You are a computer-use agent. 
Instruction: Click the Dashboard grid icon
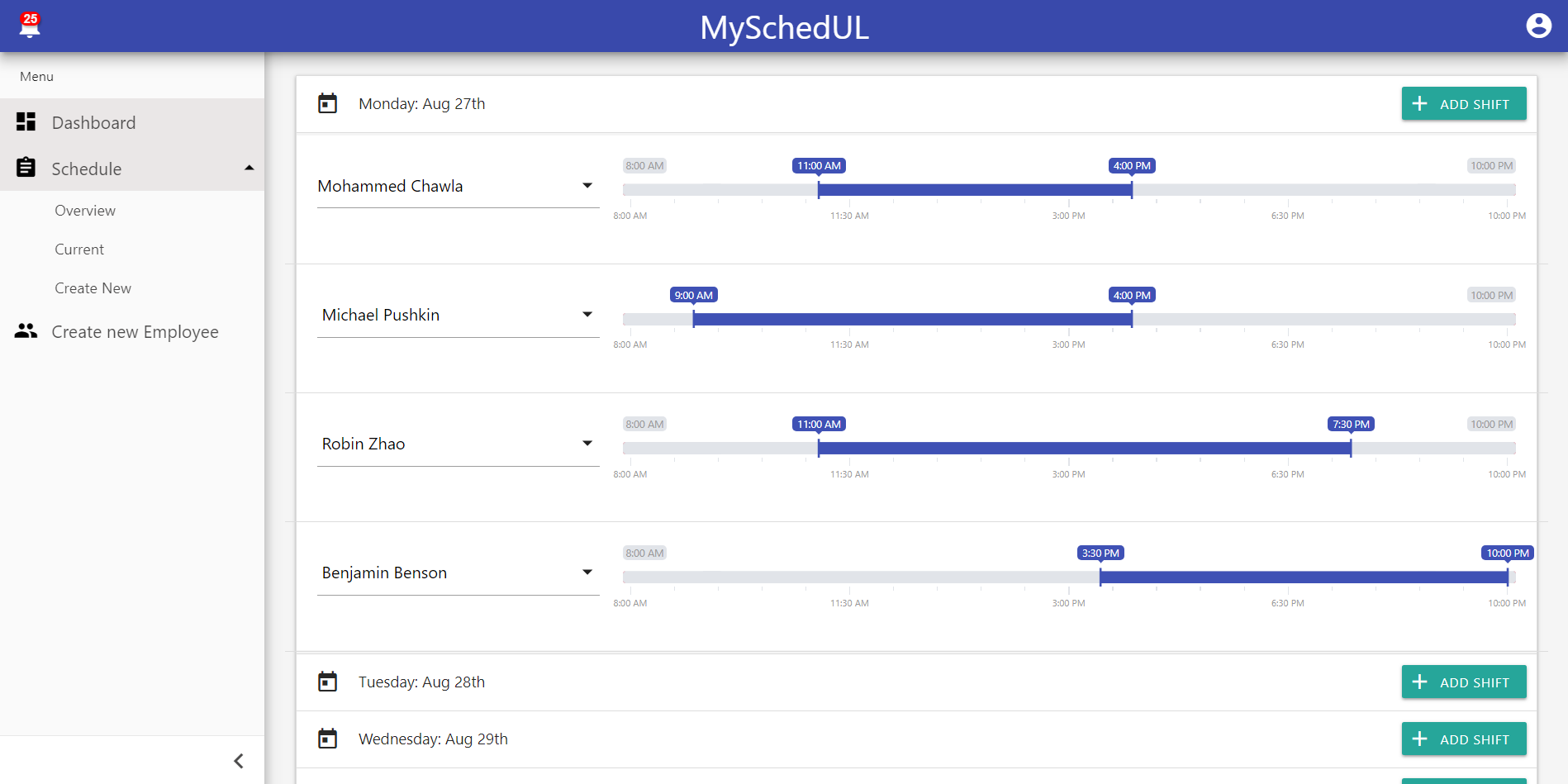click(26, 122)
